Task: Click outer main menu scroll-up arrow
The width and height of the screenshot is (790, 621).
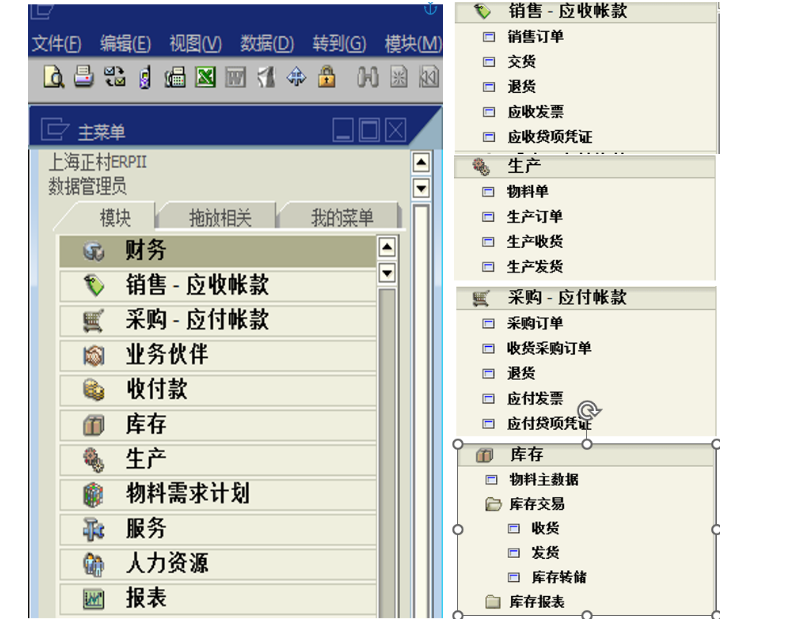Action: click(x=421, y=162)
